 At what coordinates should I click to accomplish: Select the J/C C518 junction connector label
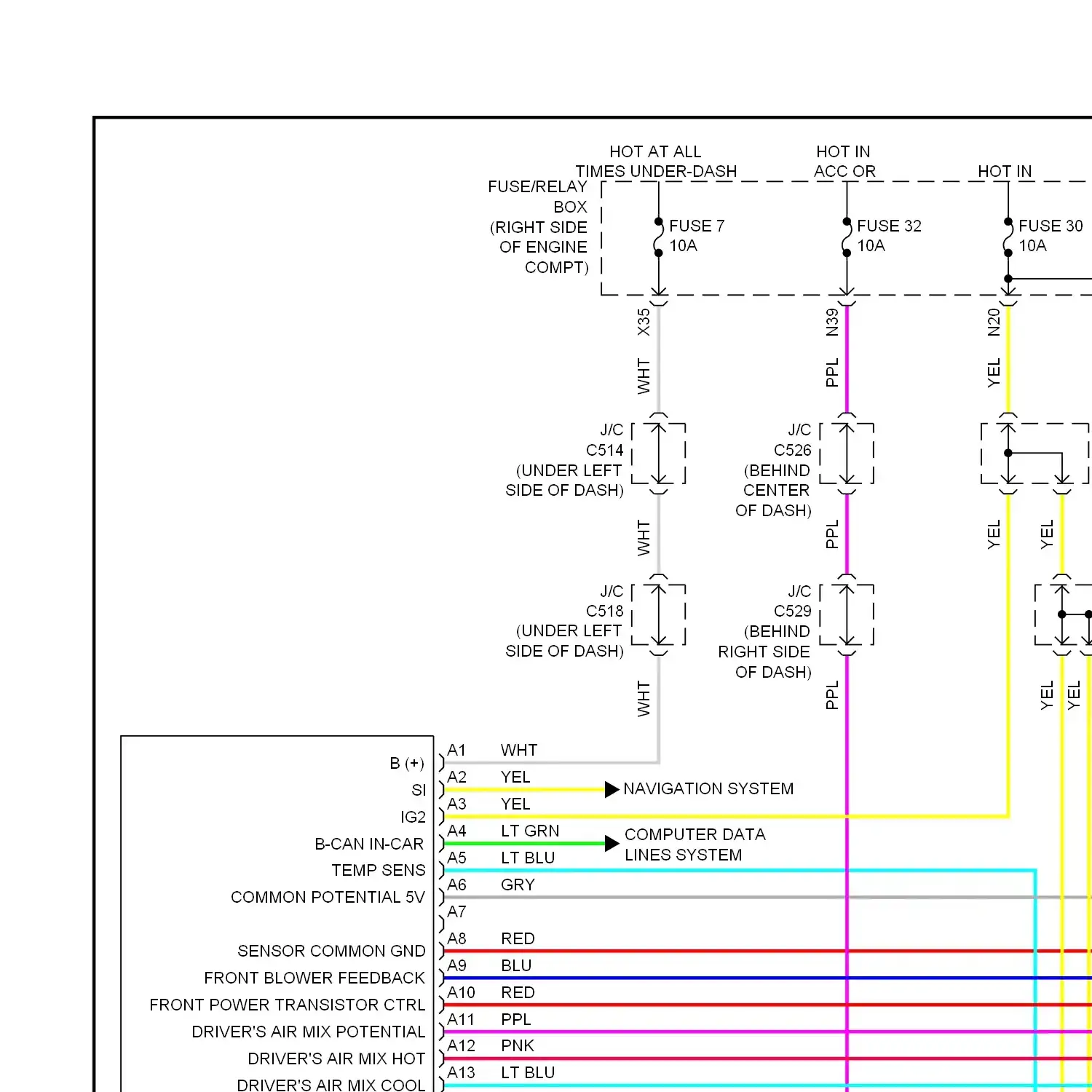tap(565, 621)
